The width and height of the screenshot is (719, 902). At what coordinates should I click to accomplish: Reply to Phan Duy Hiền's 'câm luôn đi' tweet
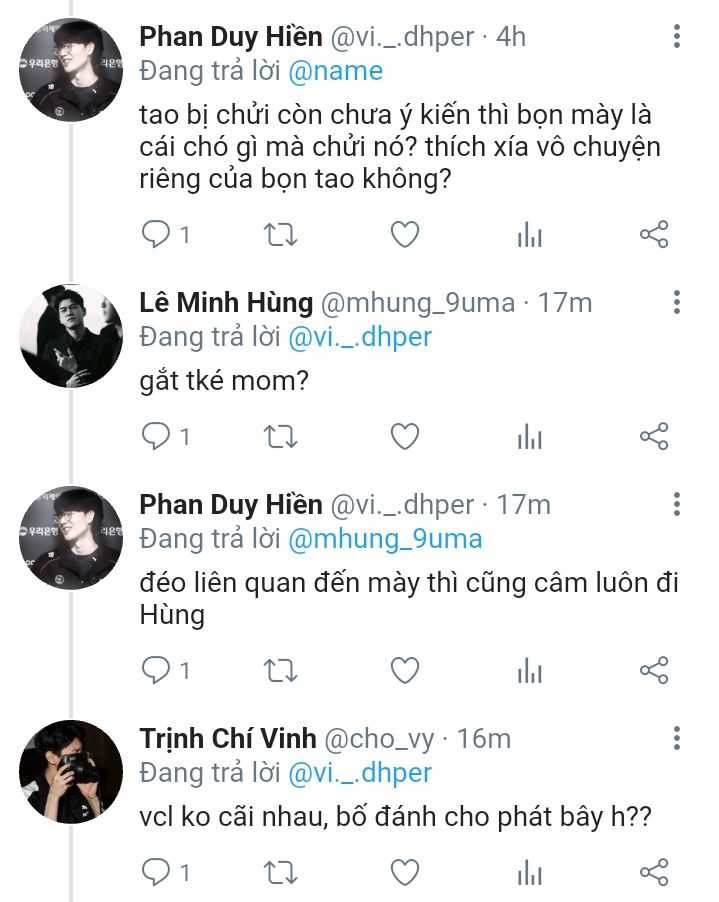click(x=155, y=670)
